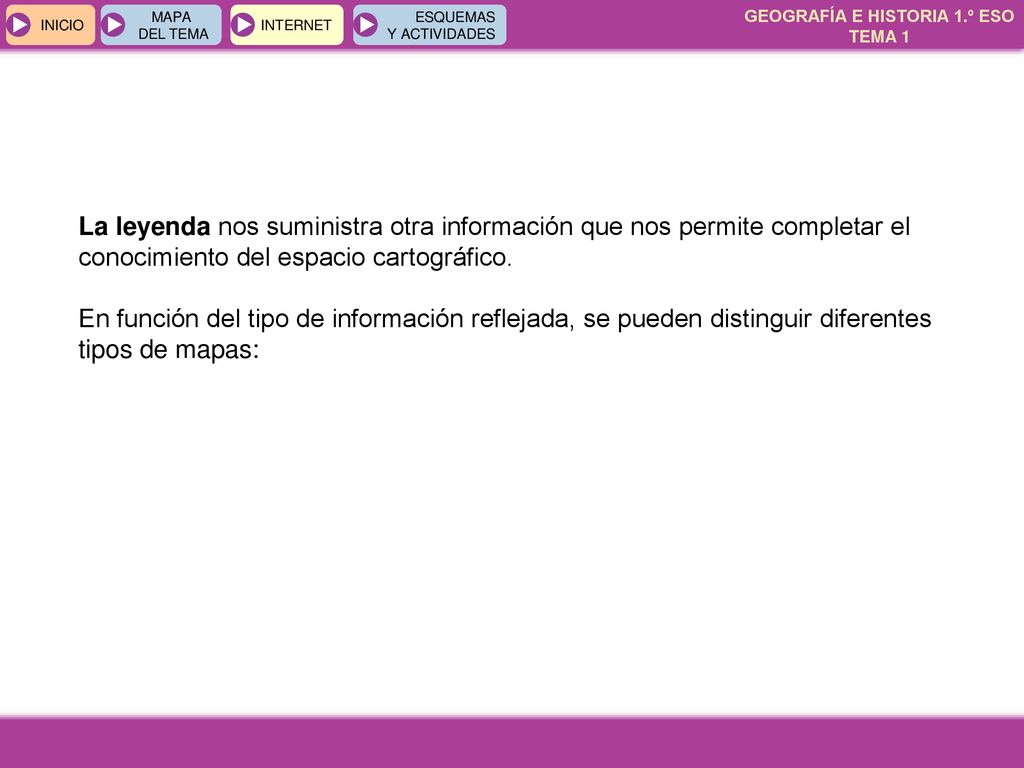Open the MAPA DEL TEMA label
Screen dimensions: 1024x768
click(173, 25)
